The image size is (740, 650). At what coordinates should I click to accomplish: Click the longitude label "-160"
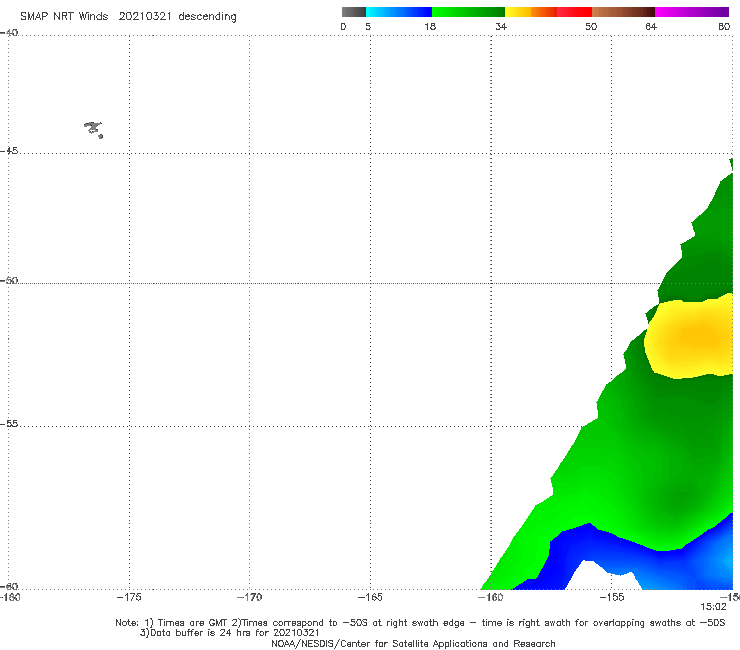pyautogui.click(x=491, y=597)
